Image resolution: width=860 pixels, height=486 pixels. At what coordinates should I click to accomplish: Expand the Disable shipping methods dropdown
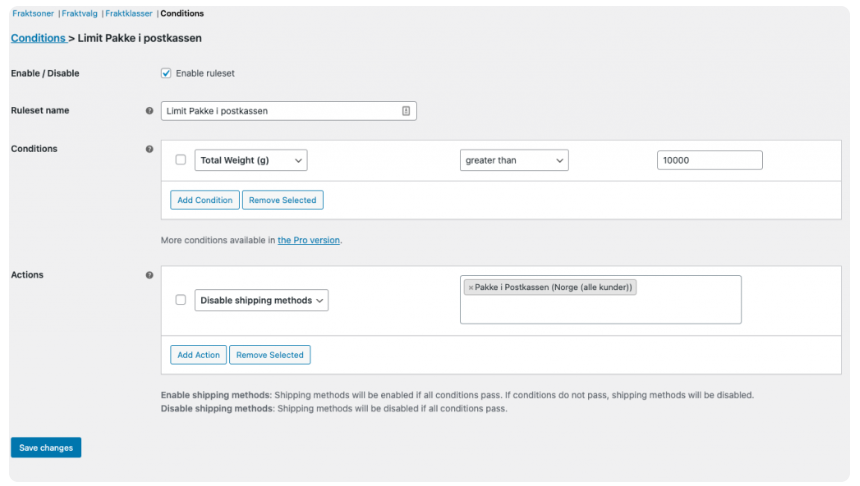(x=261, y=300)
